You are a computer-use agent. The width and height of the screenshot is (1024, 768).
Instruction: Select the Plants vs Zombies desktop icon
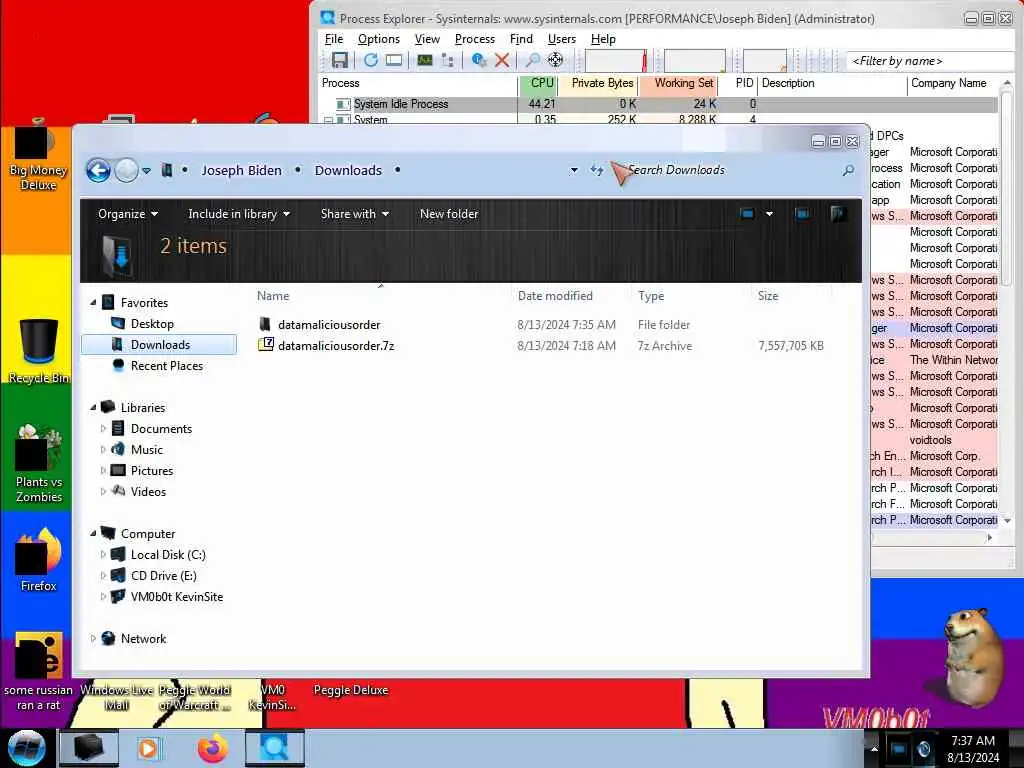coord(39,464)
